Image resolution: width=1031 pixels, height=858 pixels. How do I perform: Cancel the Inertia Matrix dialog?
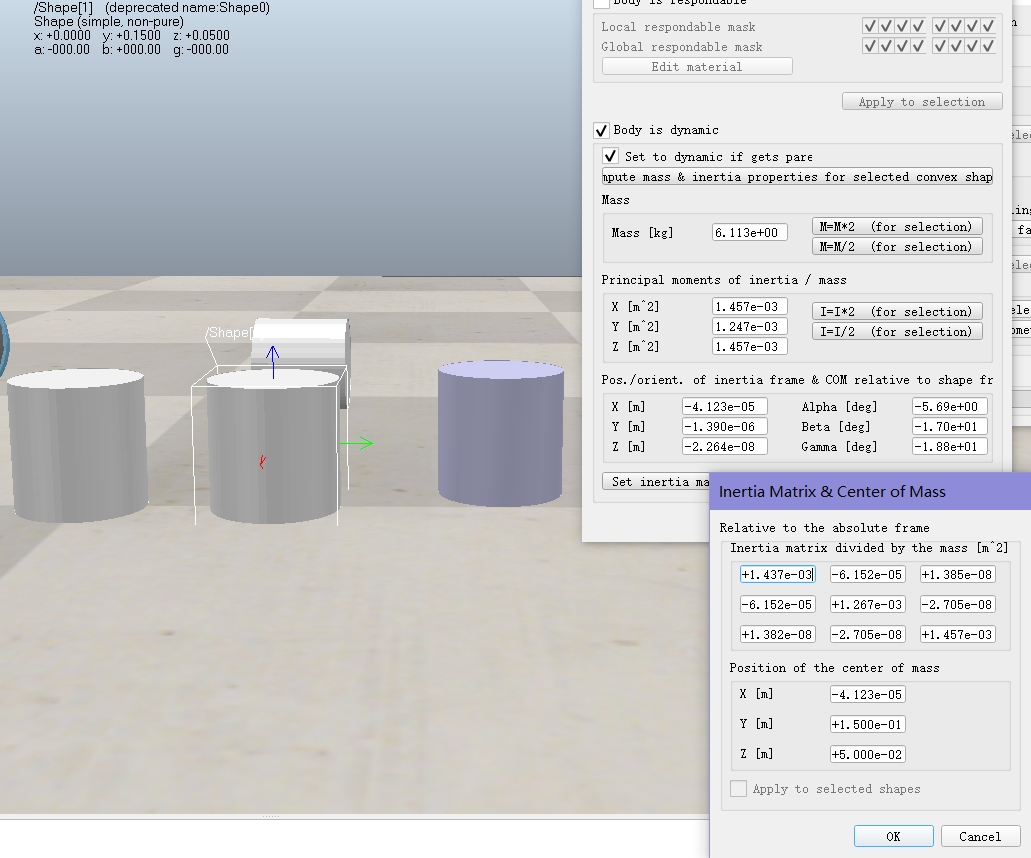point(979,836)
